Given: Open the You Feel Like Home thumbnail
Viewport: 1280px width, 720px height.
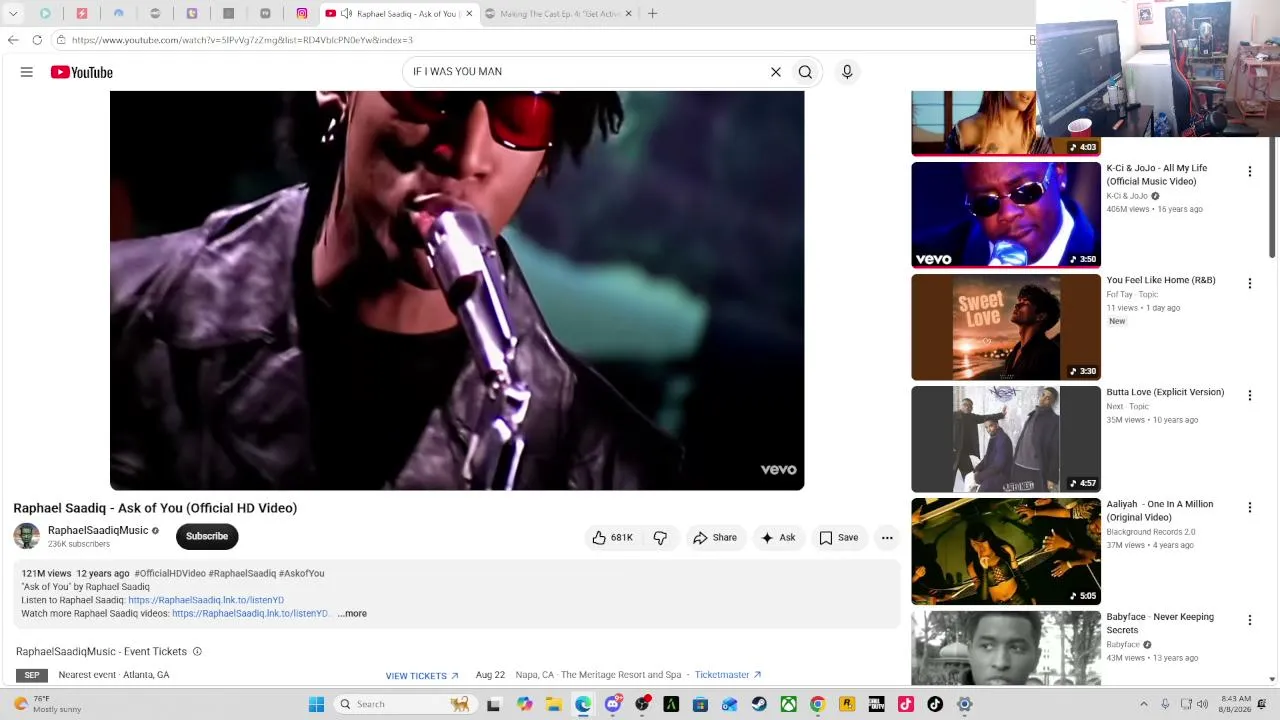Looking at the screenshot, I should [x=1006, y=327].
